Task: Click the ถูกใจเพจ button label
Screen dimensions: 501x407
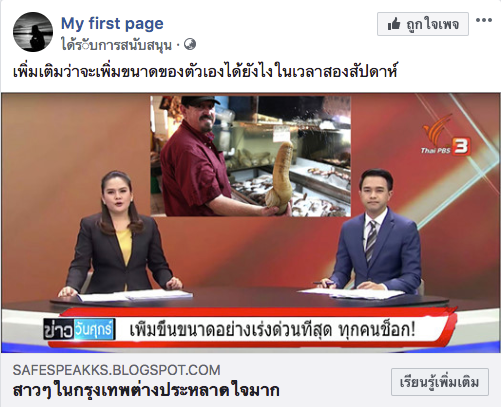Action: [433, 24]
